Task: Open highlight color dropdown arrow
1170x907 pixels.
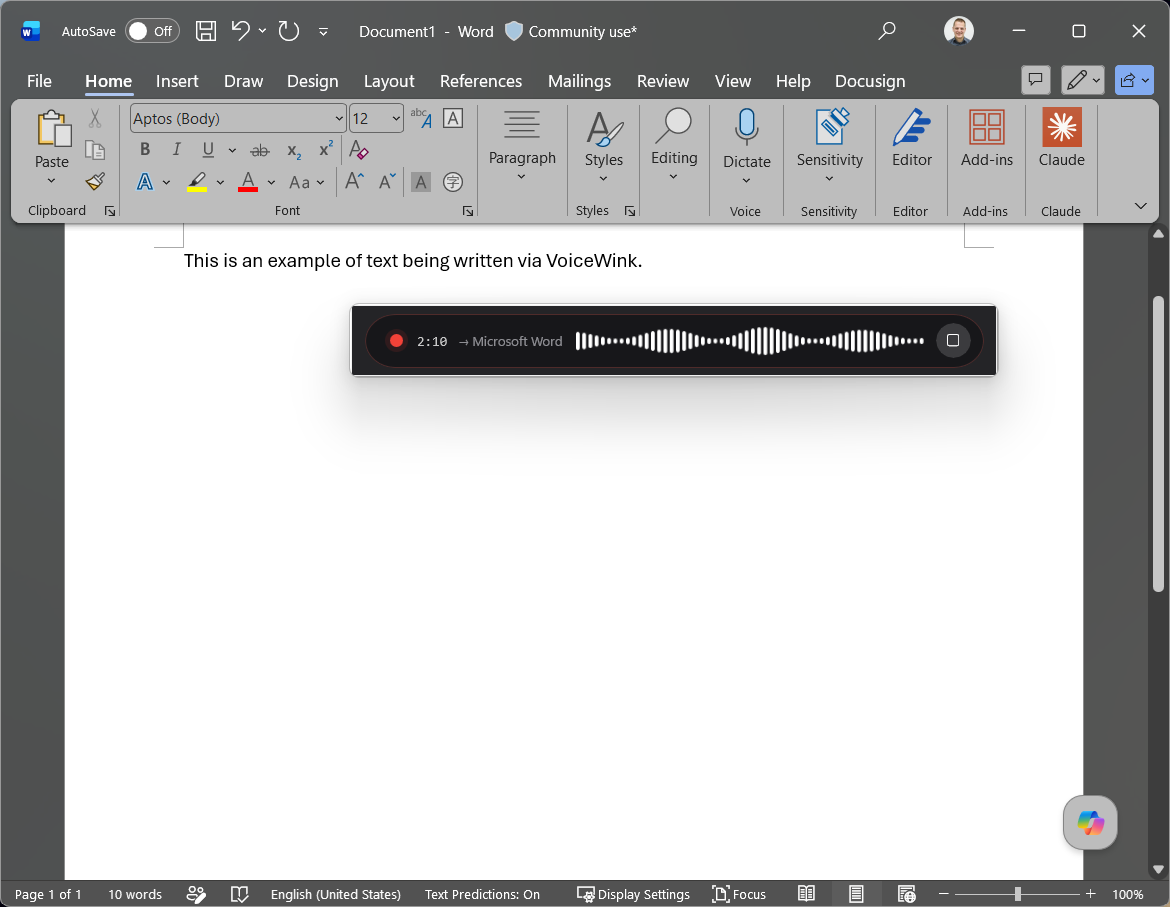Action: point(220,182)
